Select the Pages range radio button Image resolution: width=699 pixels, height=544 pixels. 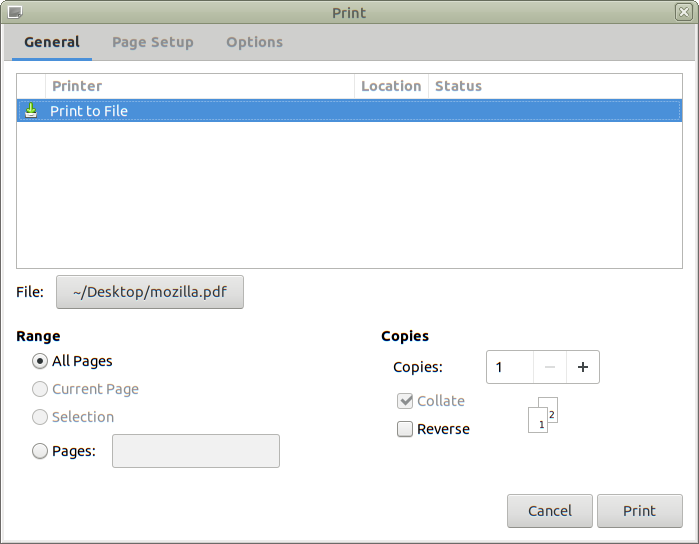pyautogui.click(x=40, y=451)
